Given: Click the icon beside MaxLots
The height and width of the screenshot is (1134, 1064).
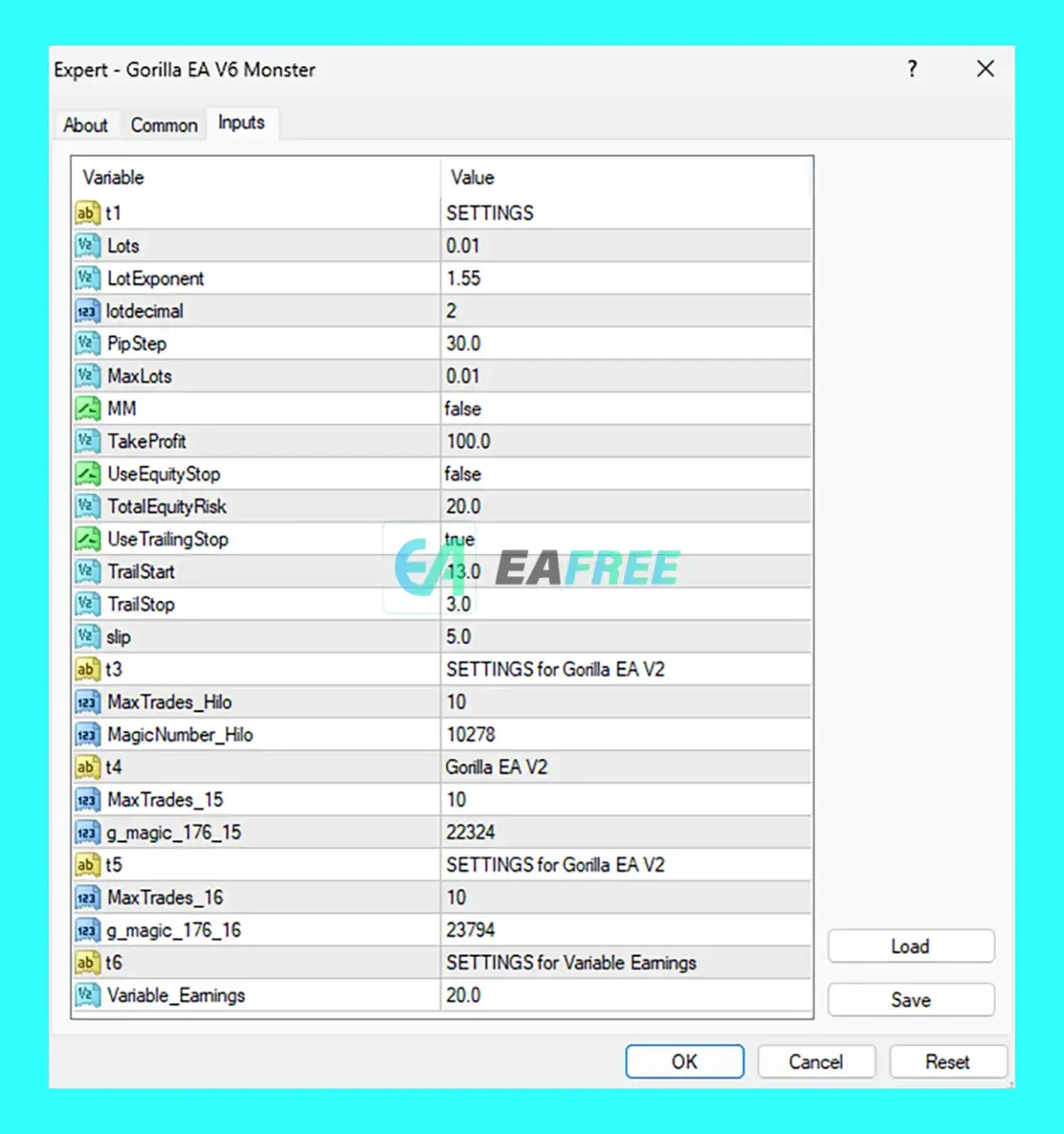Looking at the screenshot, I should [x=87, y=376].
